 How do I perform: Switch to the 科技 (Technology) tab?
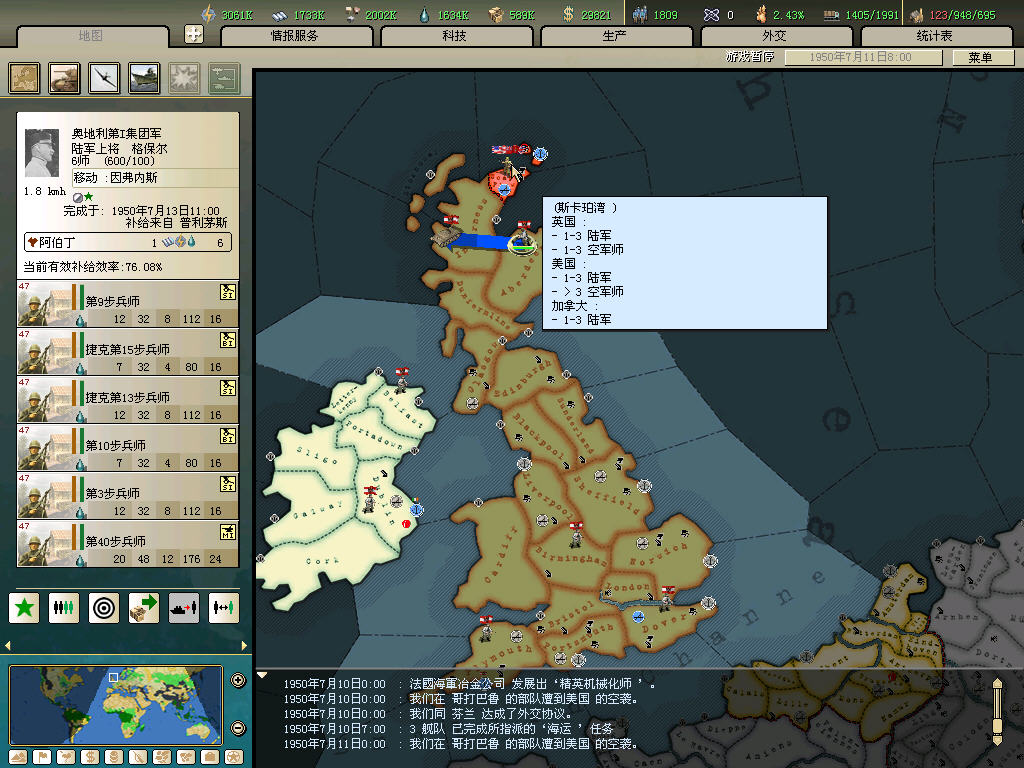point(455,36)
